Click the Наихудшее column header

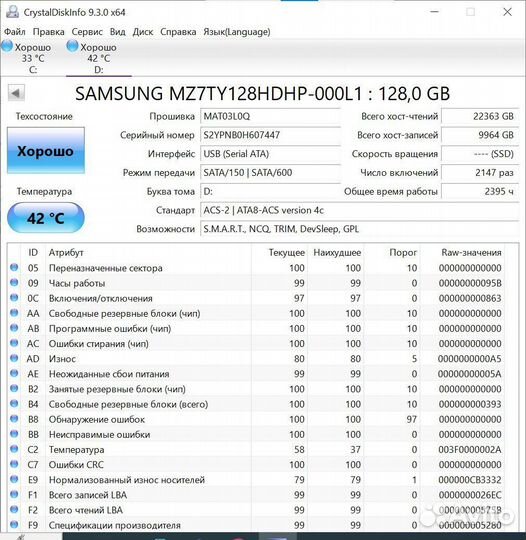click(337, 252)
